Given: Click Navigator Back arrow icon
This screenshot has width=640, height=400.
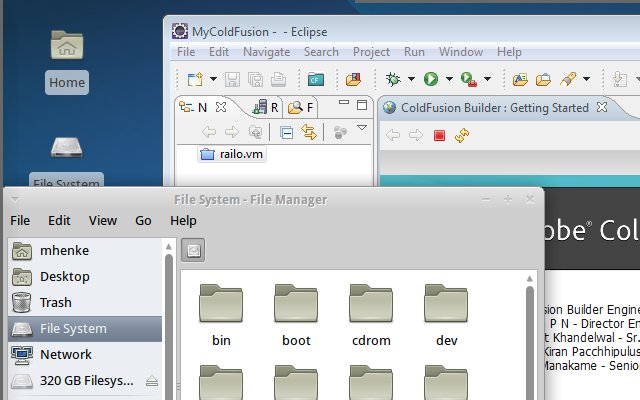Looking at the screenshot, I should pyautogui.click(x=209, y=132).
